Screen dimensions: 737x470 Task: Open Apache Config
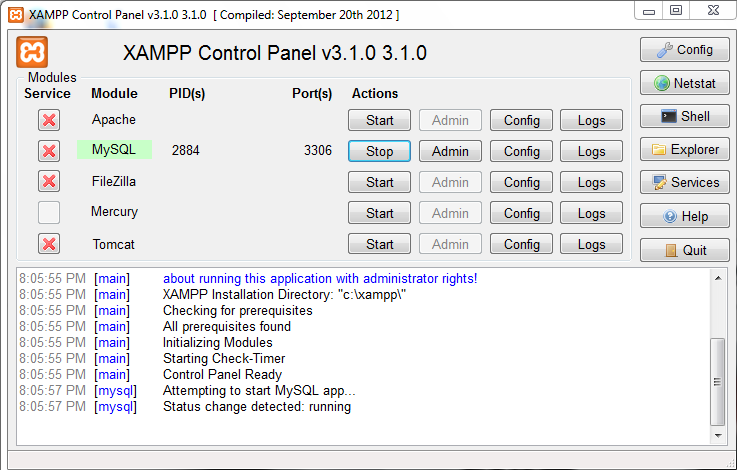click(x=521, y=120)
